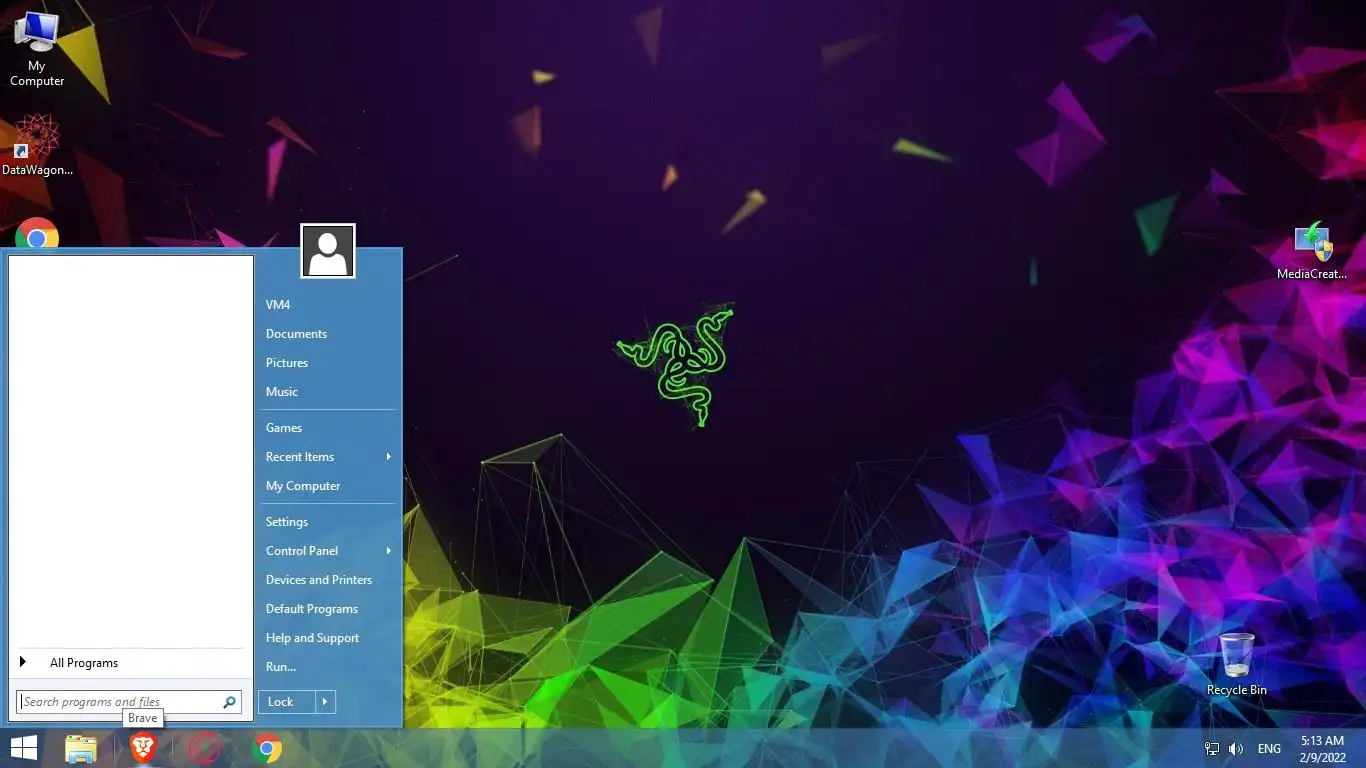
Task: Click the Lock button
Action: [287, 702]
